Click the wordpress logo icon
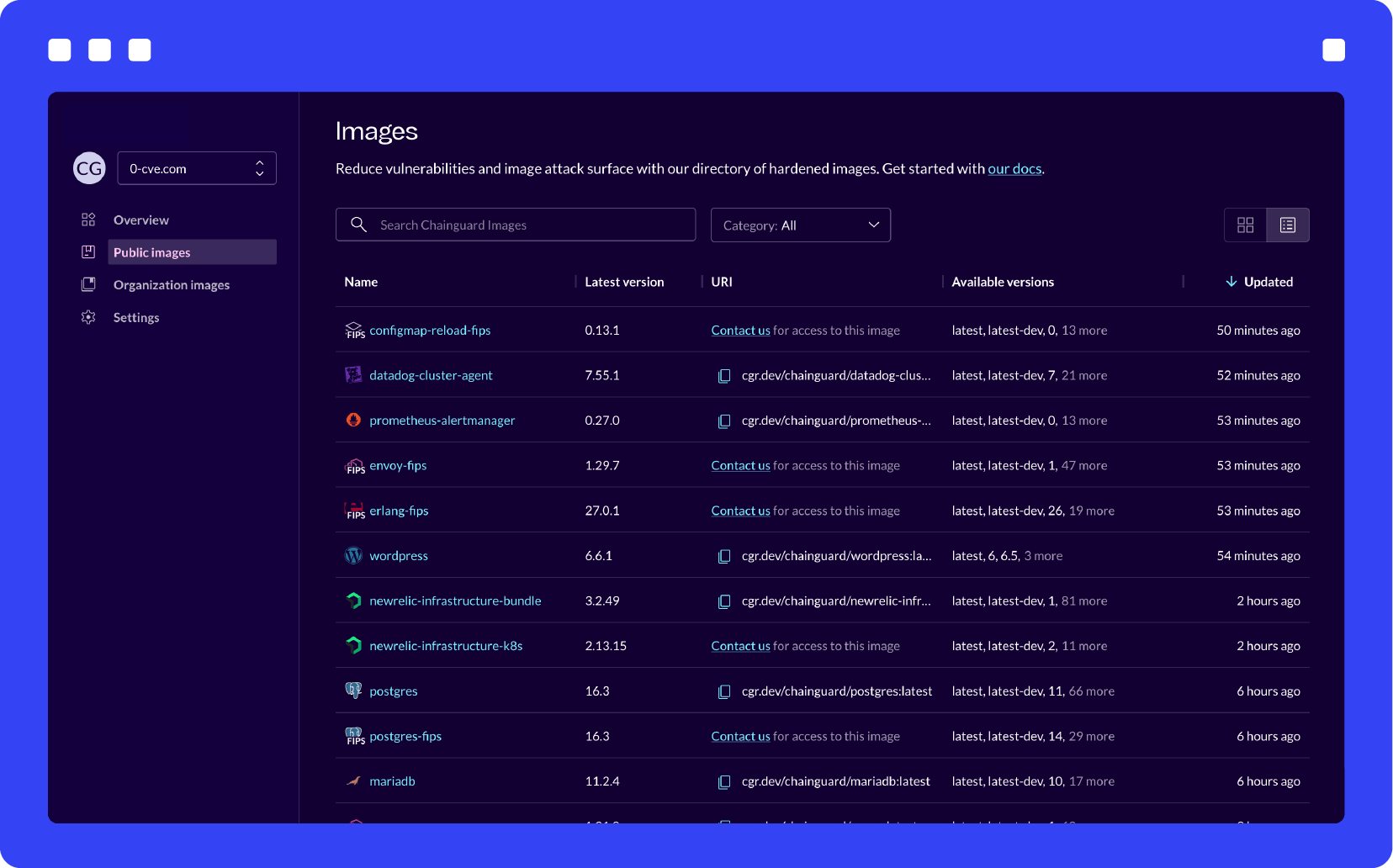Image resolution: width=1393 pixels, height=868 pixels. pyautogui.click(x=353, y=556)
